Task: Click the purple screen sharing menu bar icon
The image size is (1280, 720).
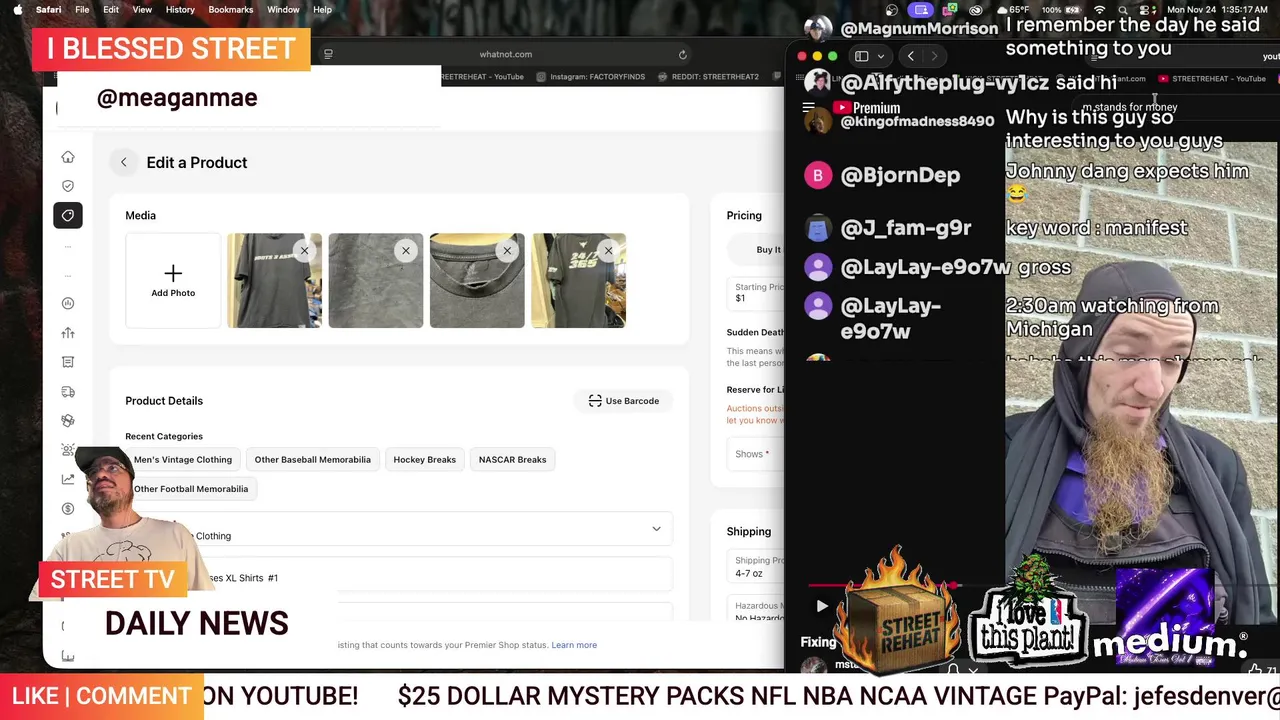Action: [x=921, y=10]
